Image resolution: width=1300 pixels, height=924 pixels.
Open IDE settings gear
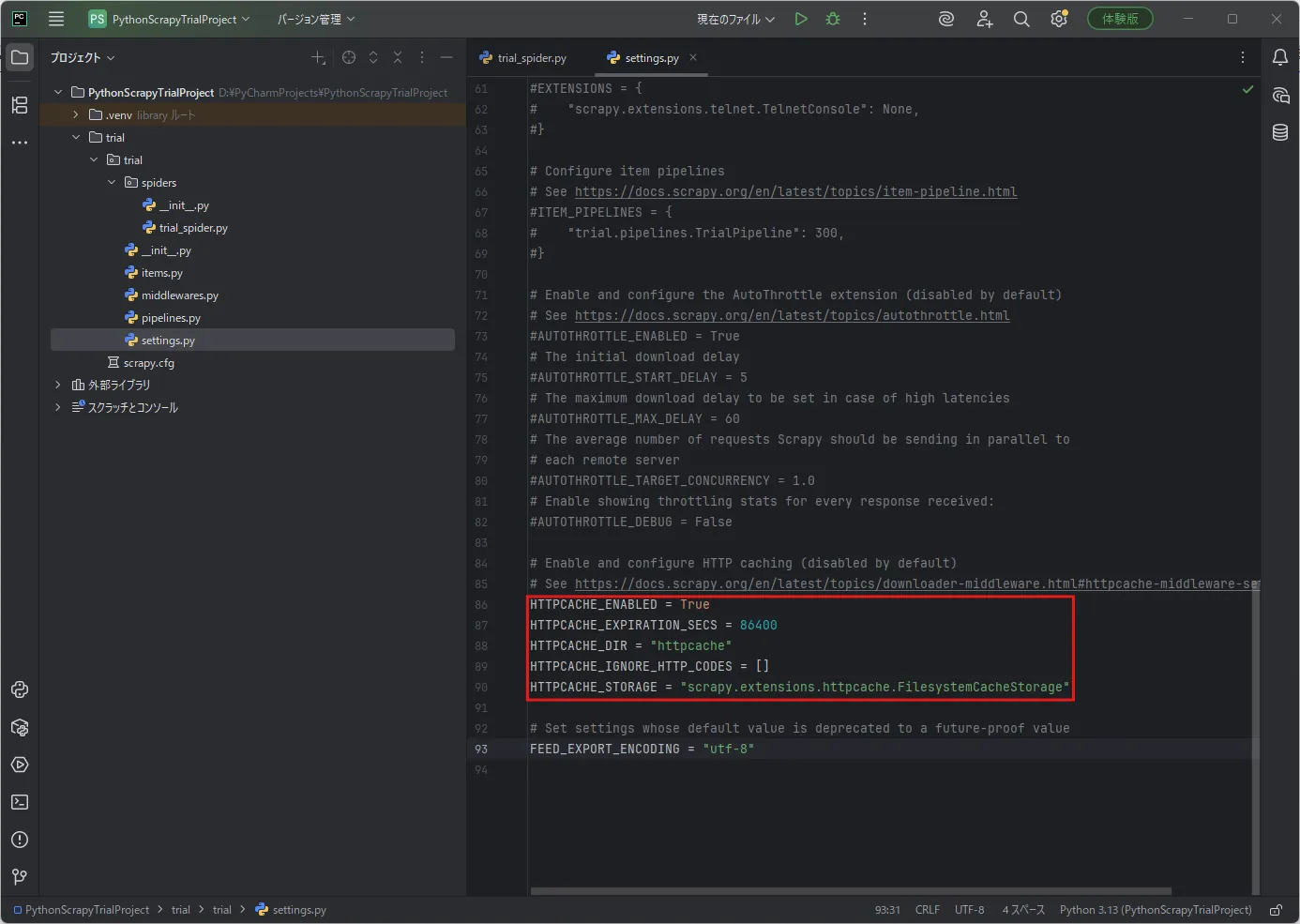(x=1059, y=19)
